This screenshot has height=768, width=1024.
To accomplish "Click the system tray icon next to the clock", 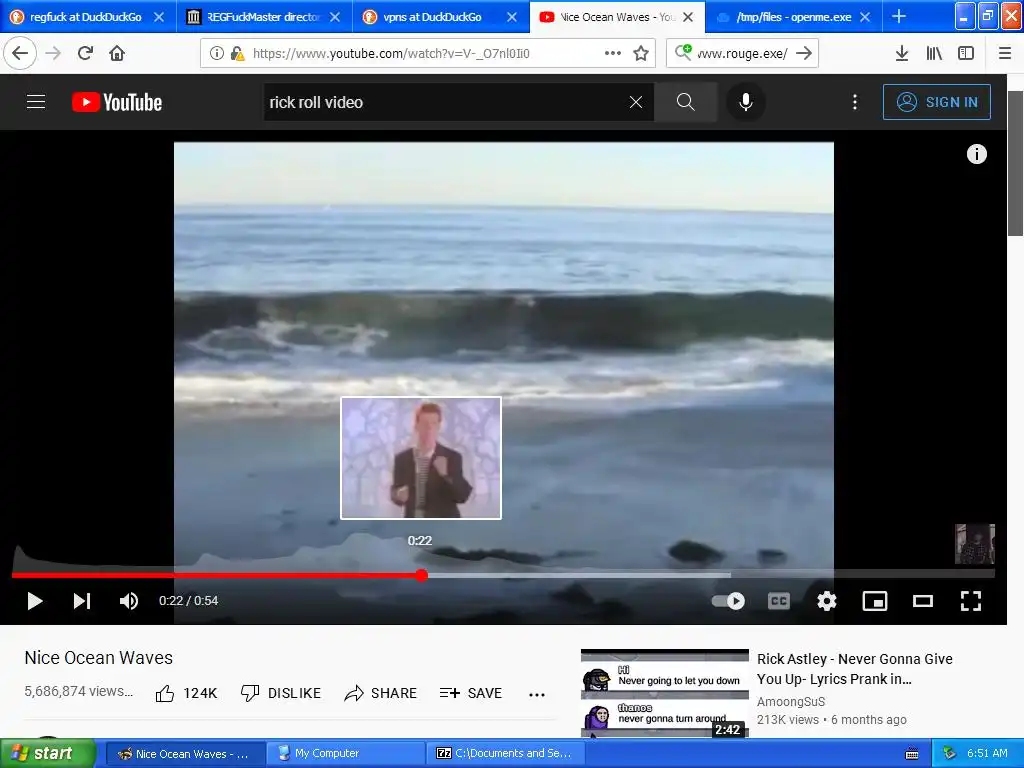I will [950, 754].
